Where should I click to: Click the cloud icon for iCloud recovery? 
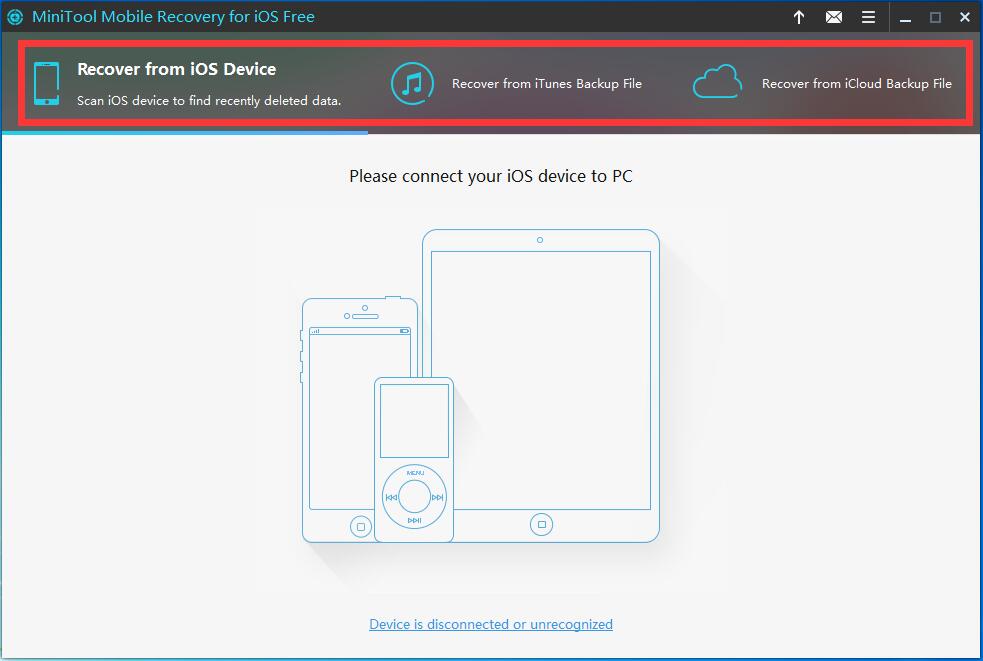(x=717, y=82)
